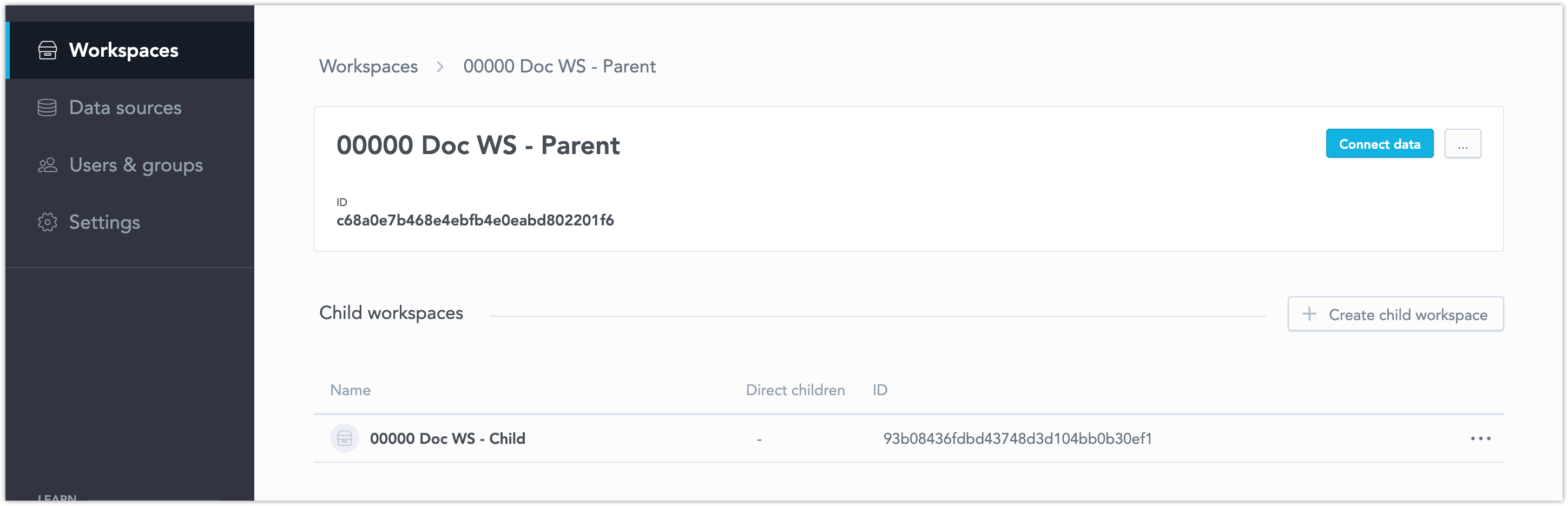Click the 00000 Doc WS - Parent breadcrumb
Screen dimensions: 1568x506
560,66
